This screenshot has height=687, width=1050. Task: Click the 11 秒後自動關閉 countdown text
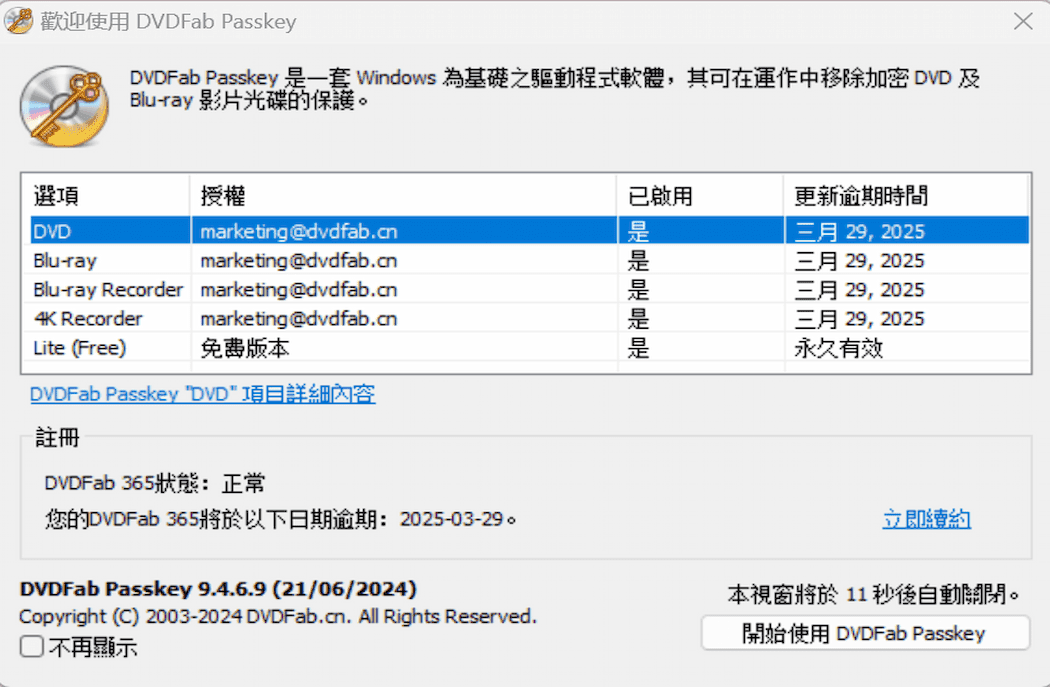873,594
